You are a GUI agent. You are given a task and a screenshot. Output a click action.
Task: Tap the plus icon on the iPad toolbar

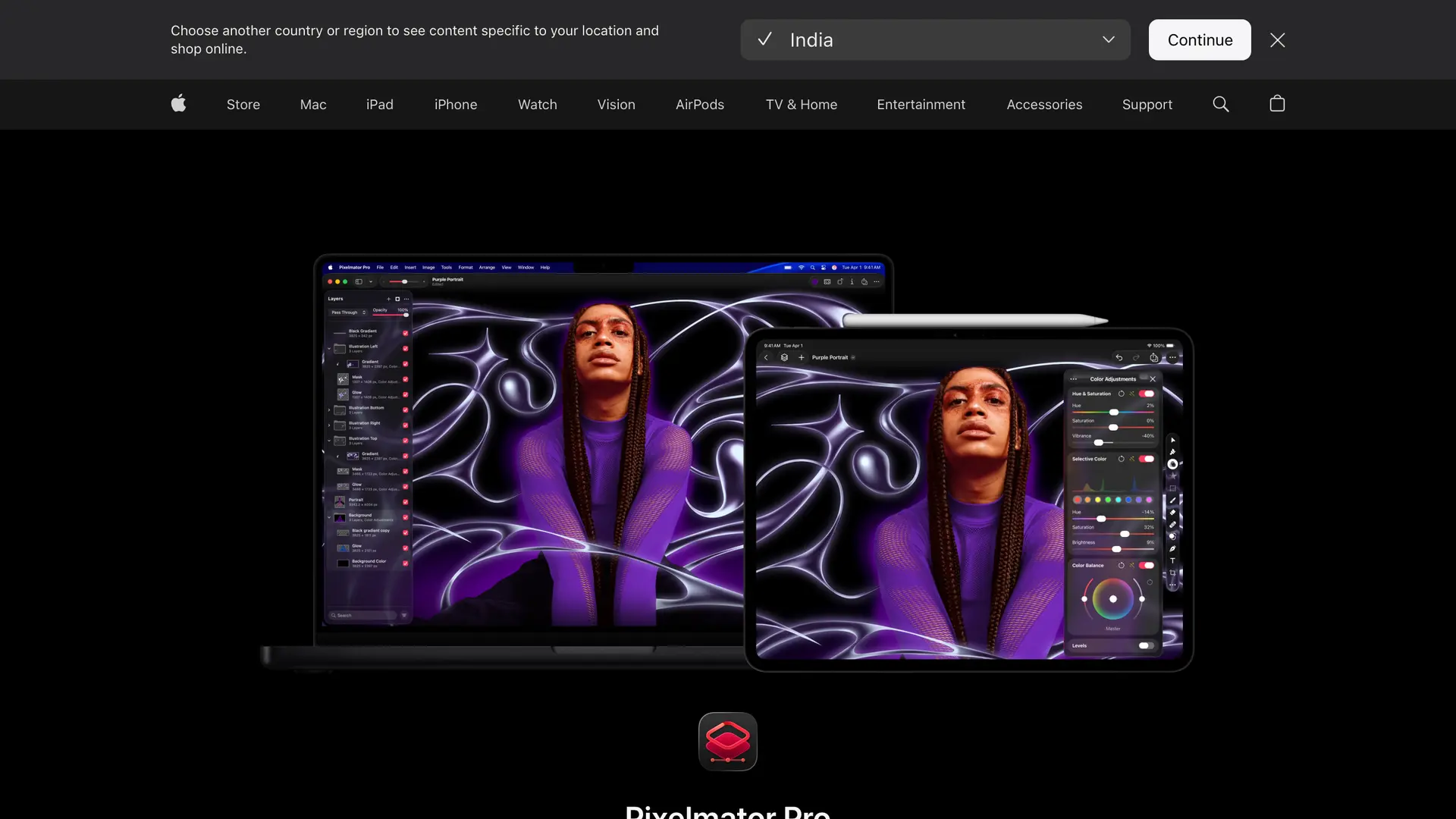point(802,357)
